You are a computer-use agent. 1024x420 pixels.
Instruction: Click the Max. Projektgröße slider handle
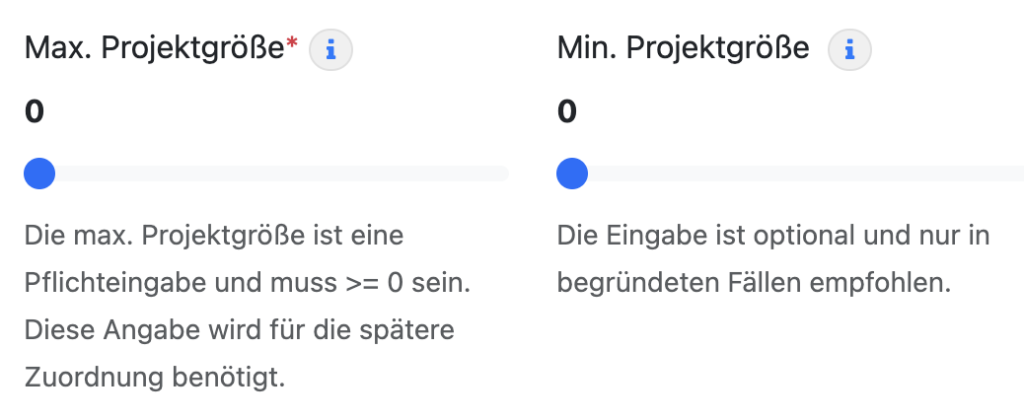pyautogui.click(x=39, y=175)
